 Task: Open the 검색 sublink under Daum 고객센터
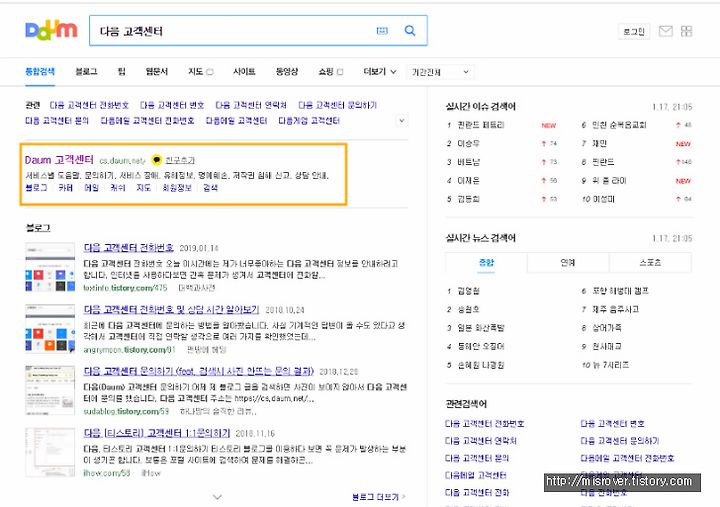(210, 187)
